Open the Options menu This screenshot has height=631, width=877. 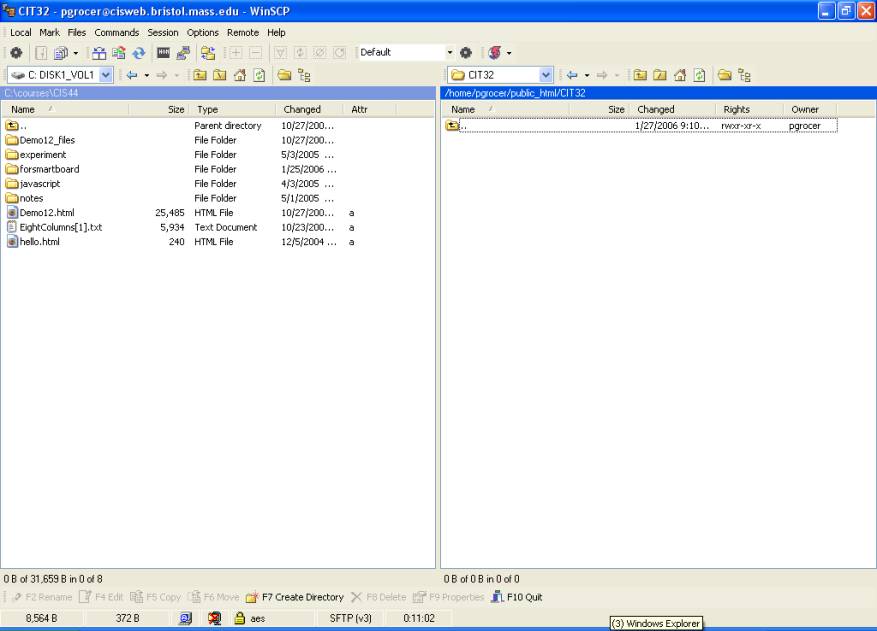click(x=202, y=32)
